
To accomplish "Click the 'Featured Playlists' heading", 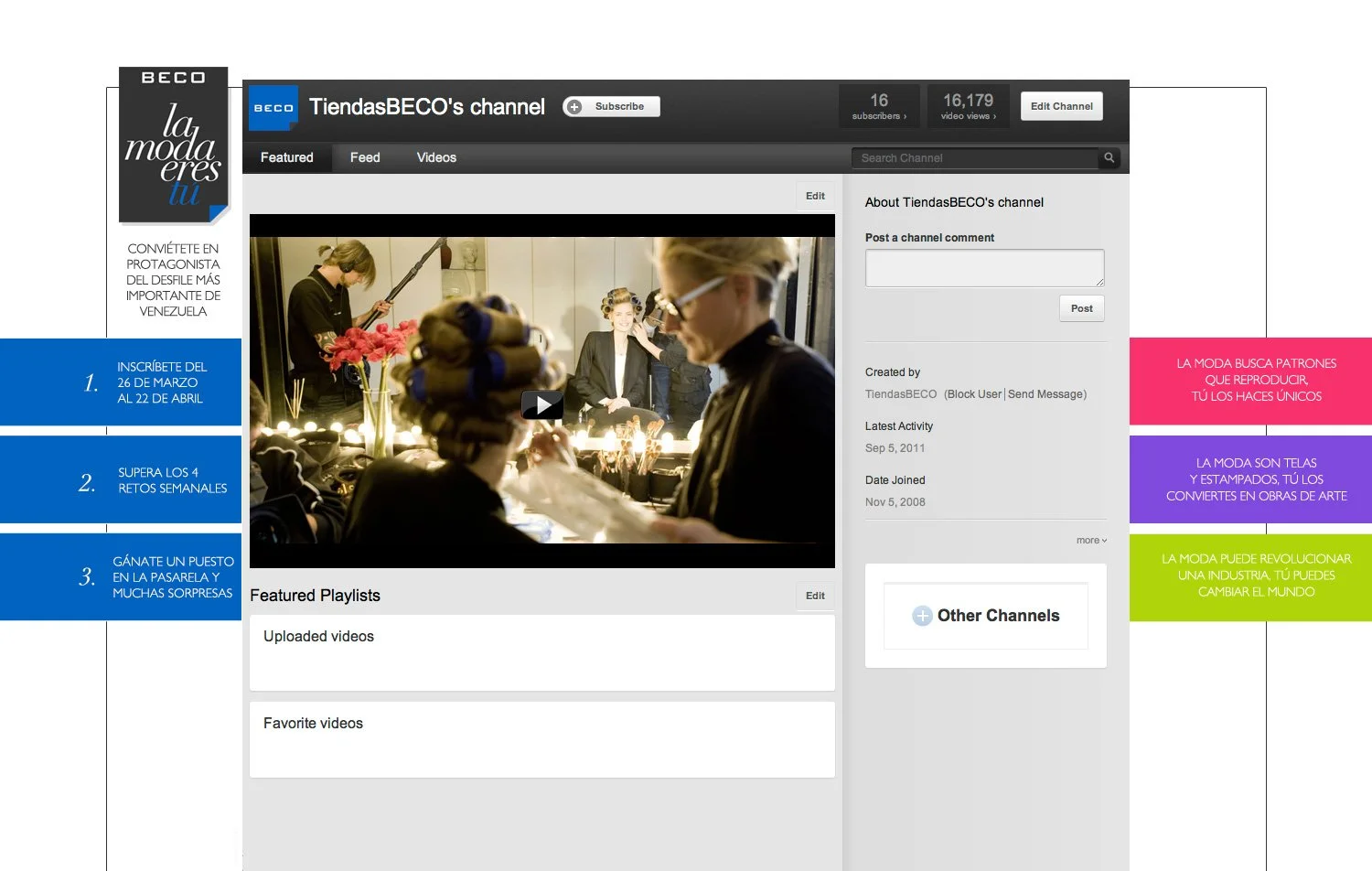I will click(x=315, y=596).
